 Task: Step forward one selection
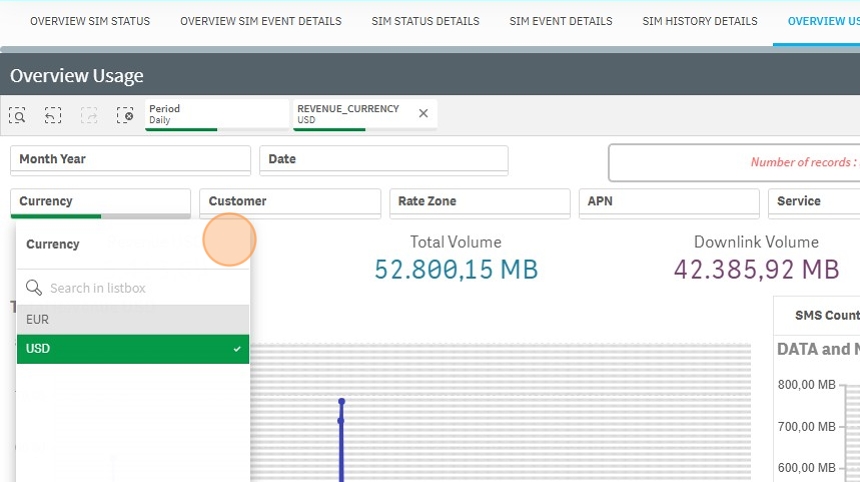click(89, 115)
